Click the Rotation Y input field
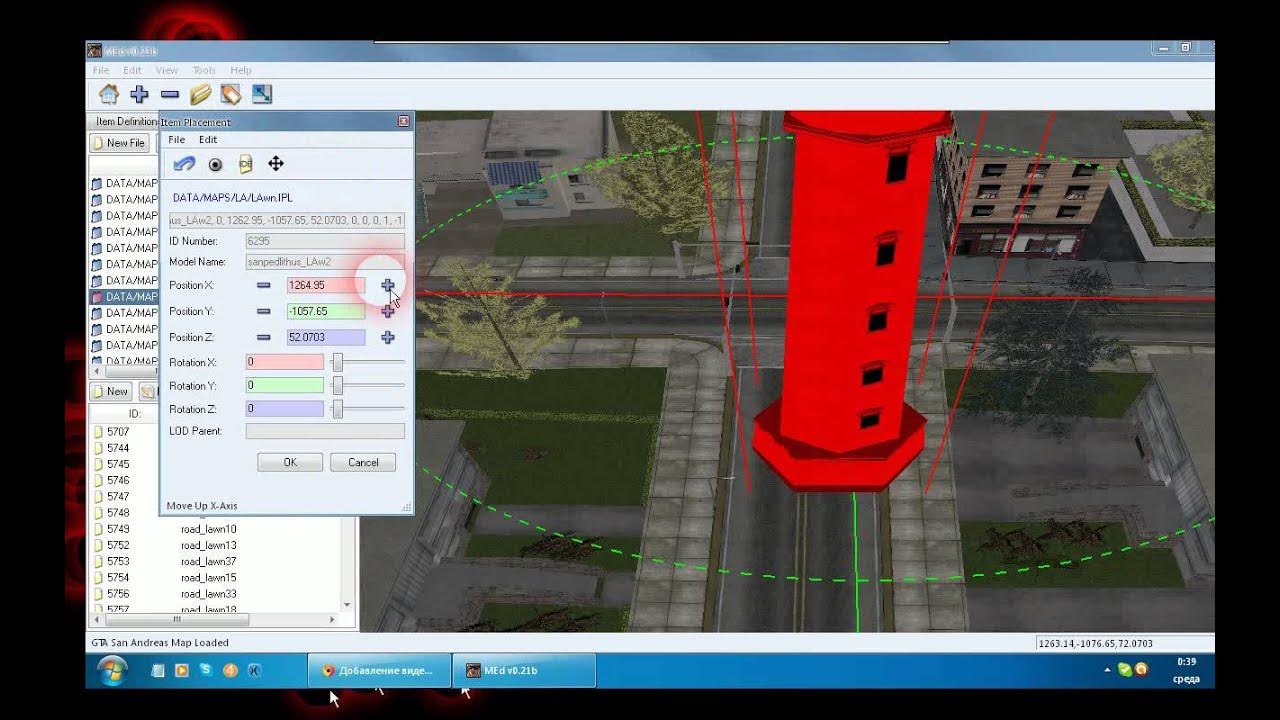 pos(285,385)
